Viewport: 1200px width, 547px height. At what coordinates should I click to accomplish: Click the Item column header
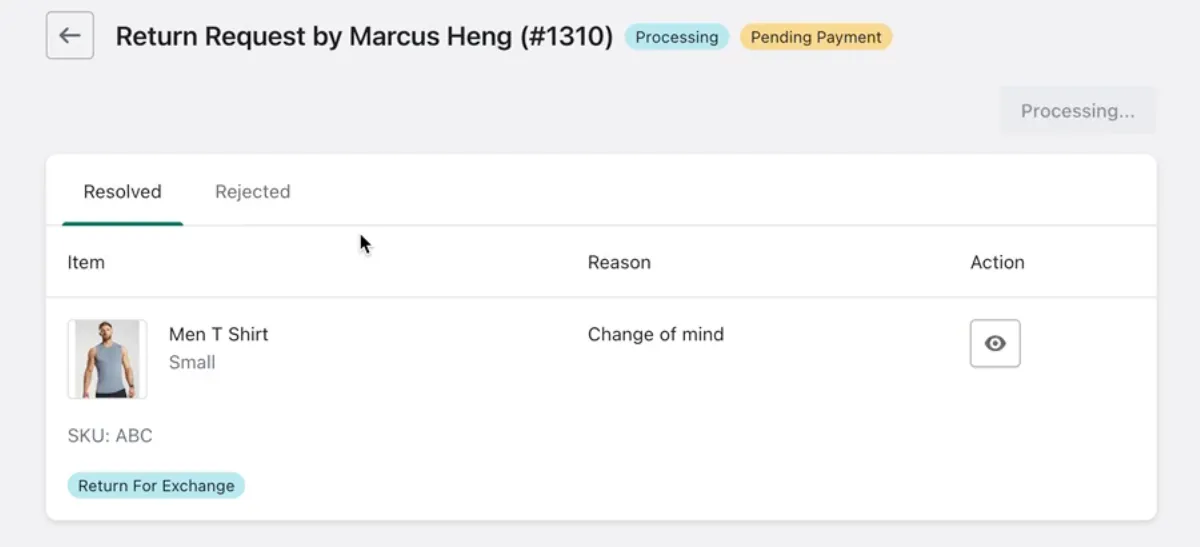(86, 262)
